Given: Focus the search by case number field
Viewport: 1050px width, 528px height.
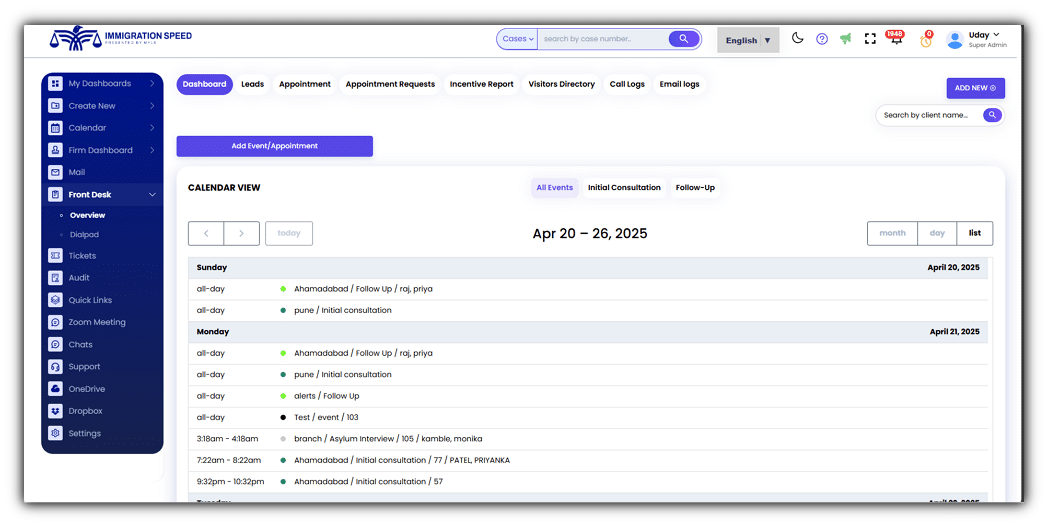Looking at the screenshot, I should click(605, 39).
